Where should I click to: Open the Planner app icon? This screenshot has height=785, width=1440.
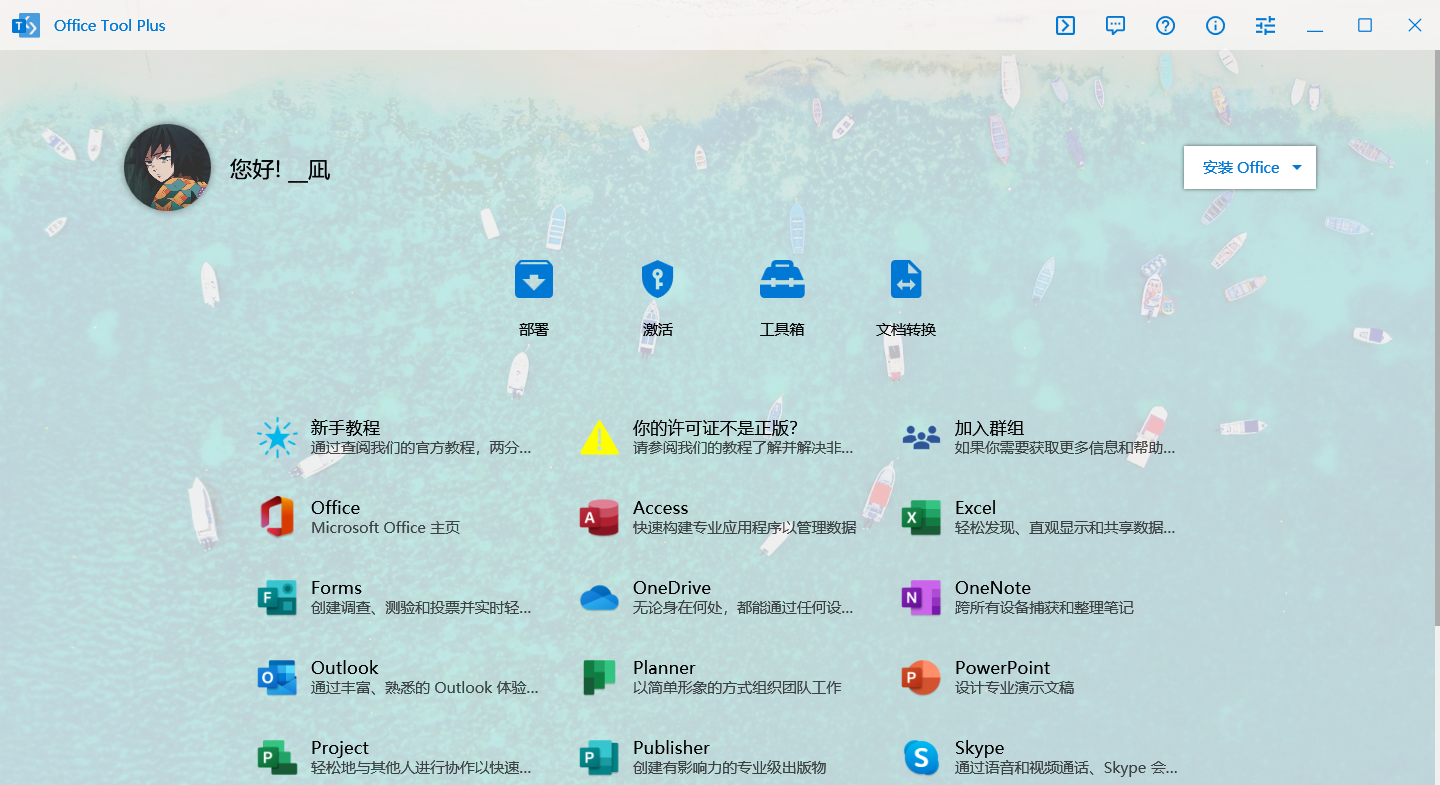click(x=599, y=677)
